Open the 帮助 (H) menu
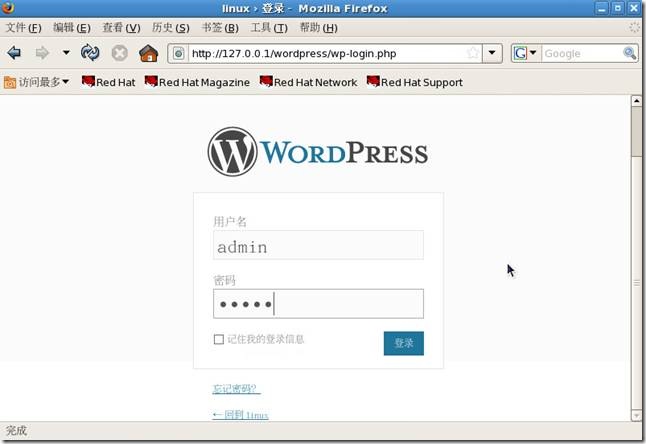 (x=318, y=28)
